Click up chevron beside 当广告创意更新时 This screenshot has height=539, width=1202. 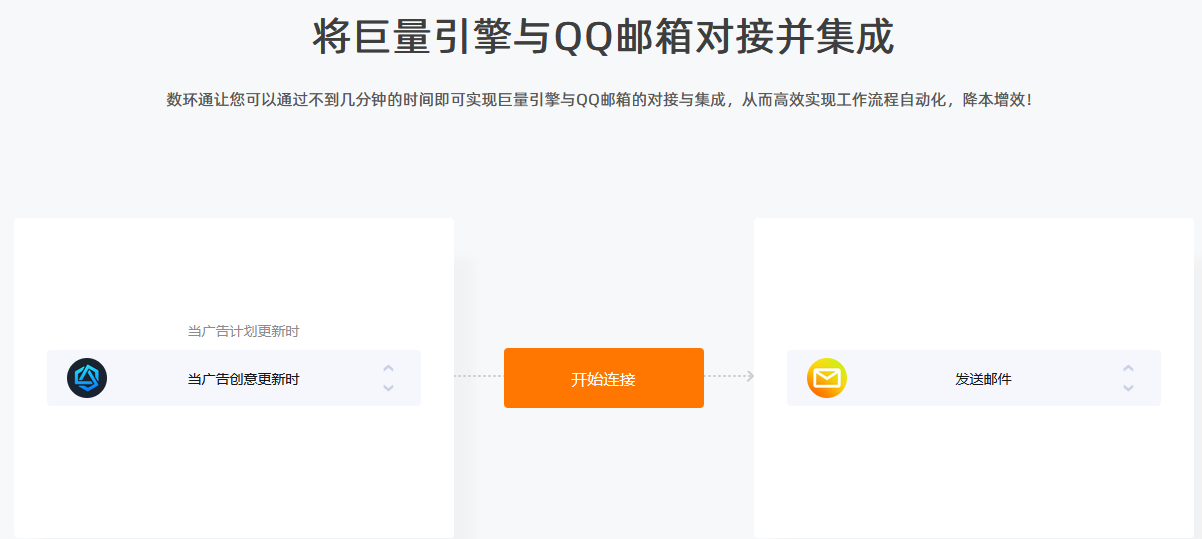click(388, 369)
